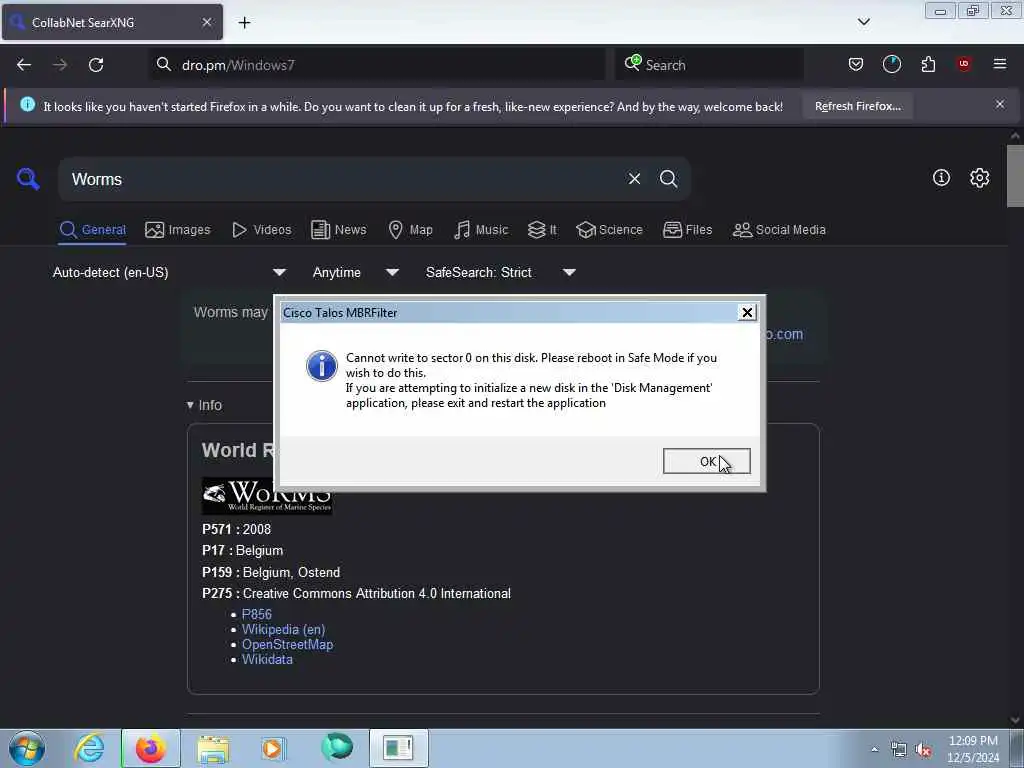The width and height of the screenshot is (1024, 768).
Task: Open Windows Media Player from the taskbar
Action: click(274, 748)
